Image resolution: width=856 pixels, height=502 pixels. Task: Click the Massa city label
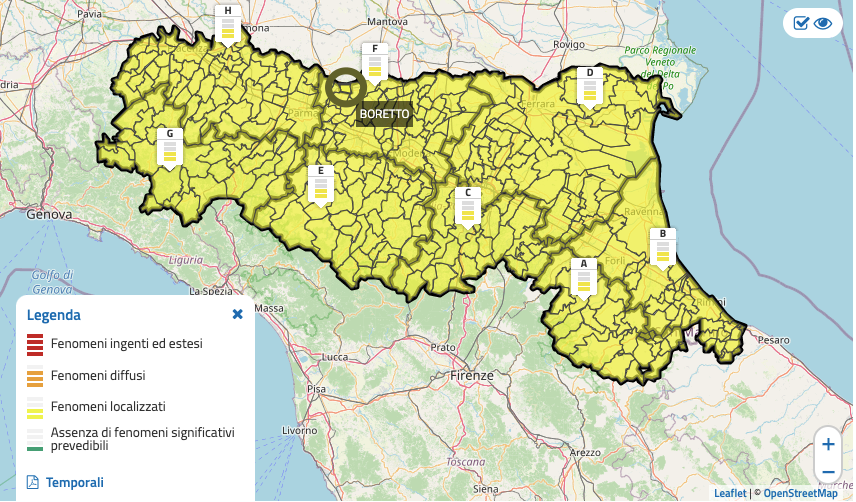[269, 308]
